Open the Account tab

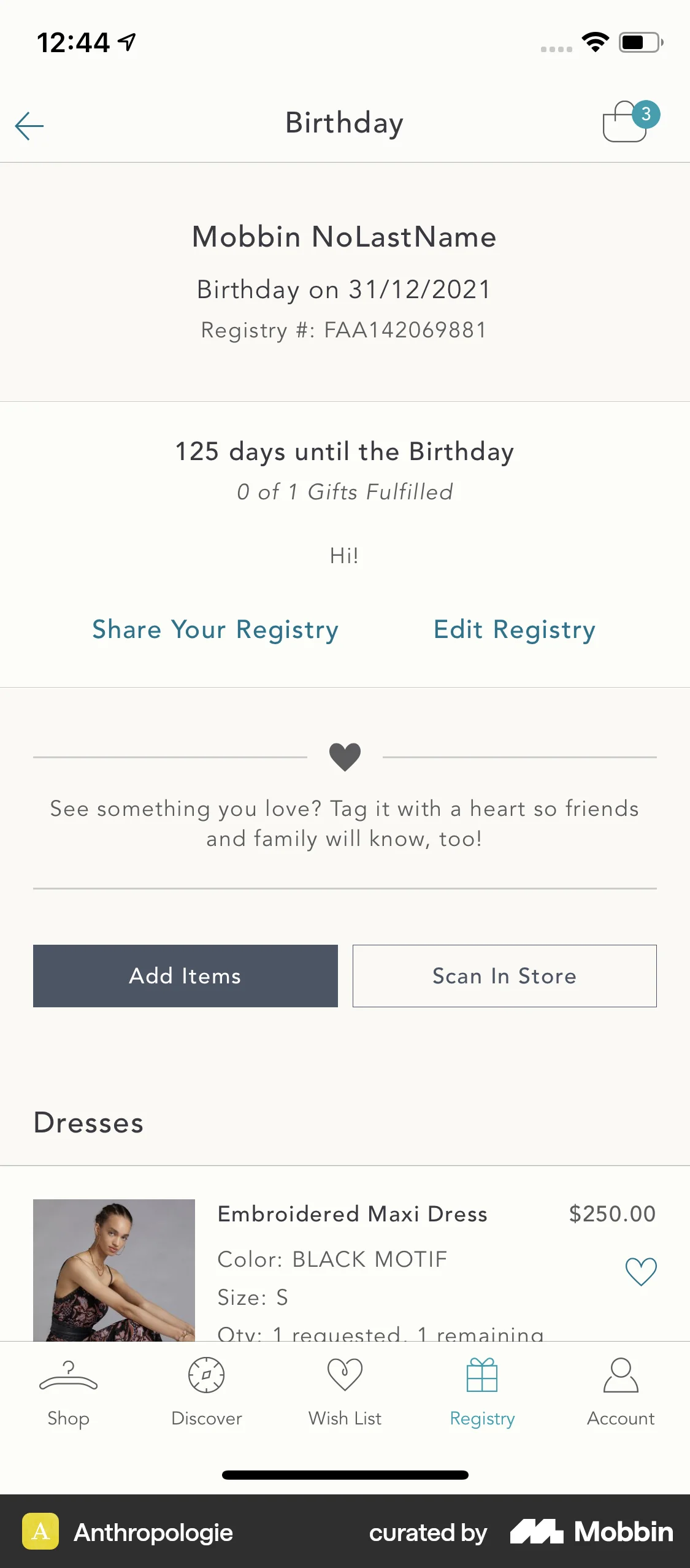click(621, 1393)
